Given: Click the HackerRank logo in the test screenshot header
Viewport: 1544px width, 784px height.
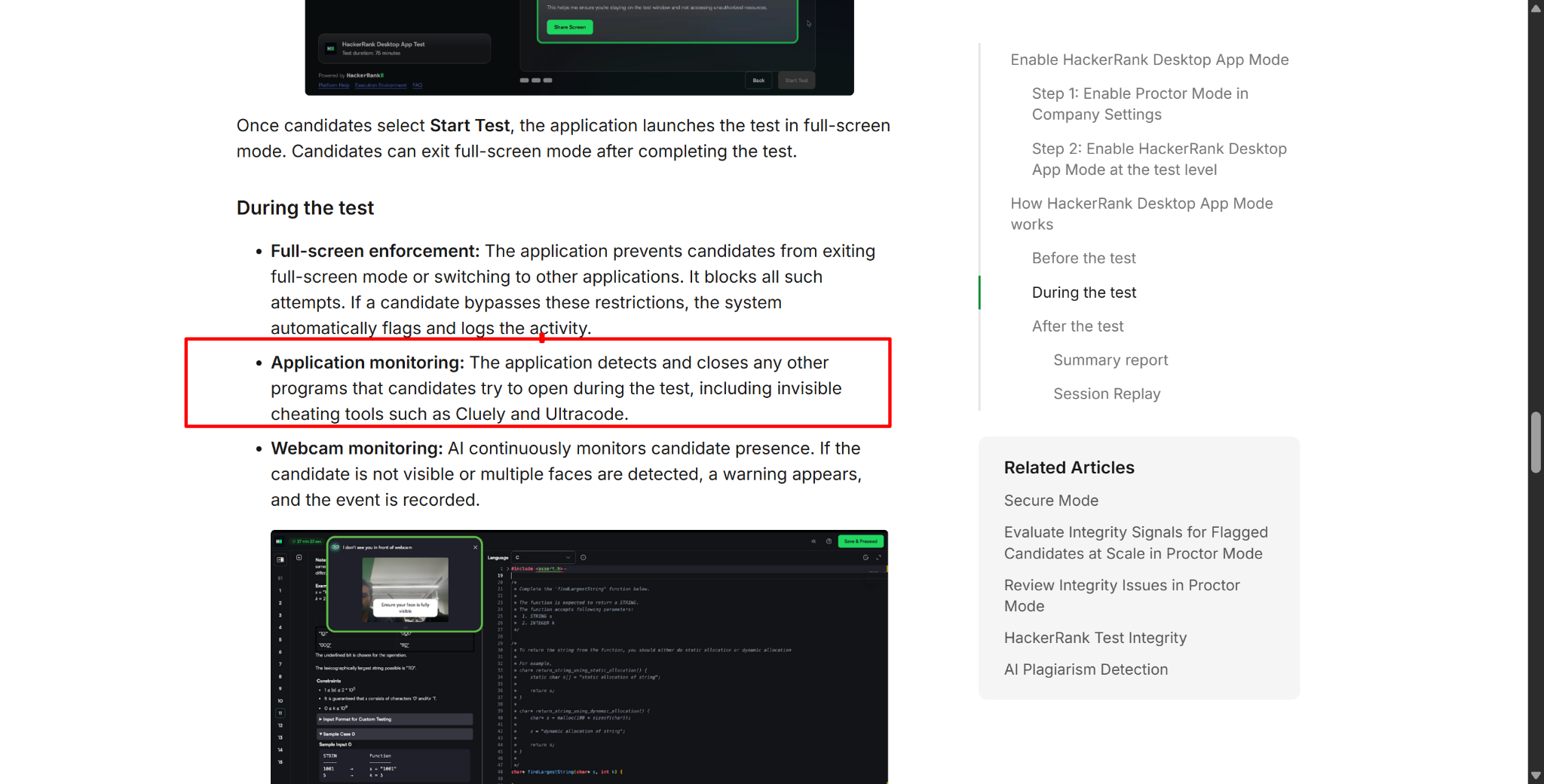Looking at the screenshot, I should tap(279, 541).
